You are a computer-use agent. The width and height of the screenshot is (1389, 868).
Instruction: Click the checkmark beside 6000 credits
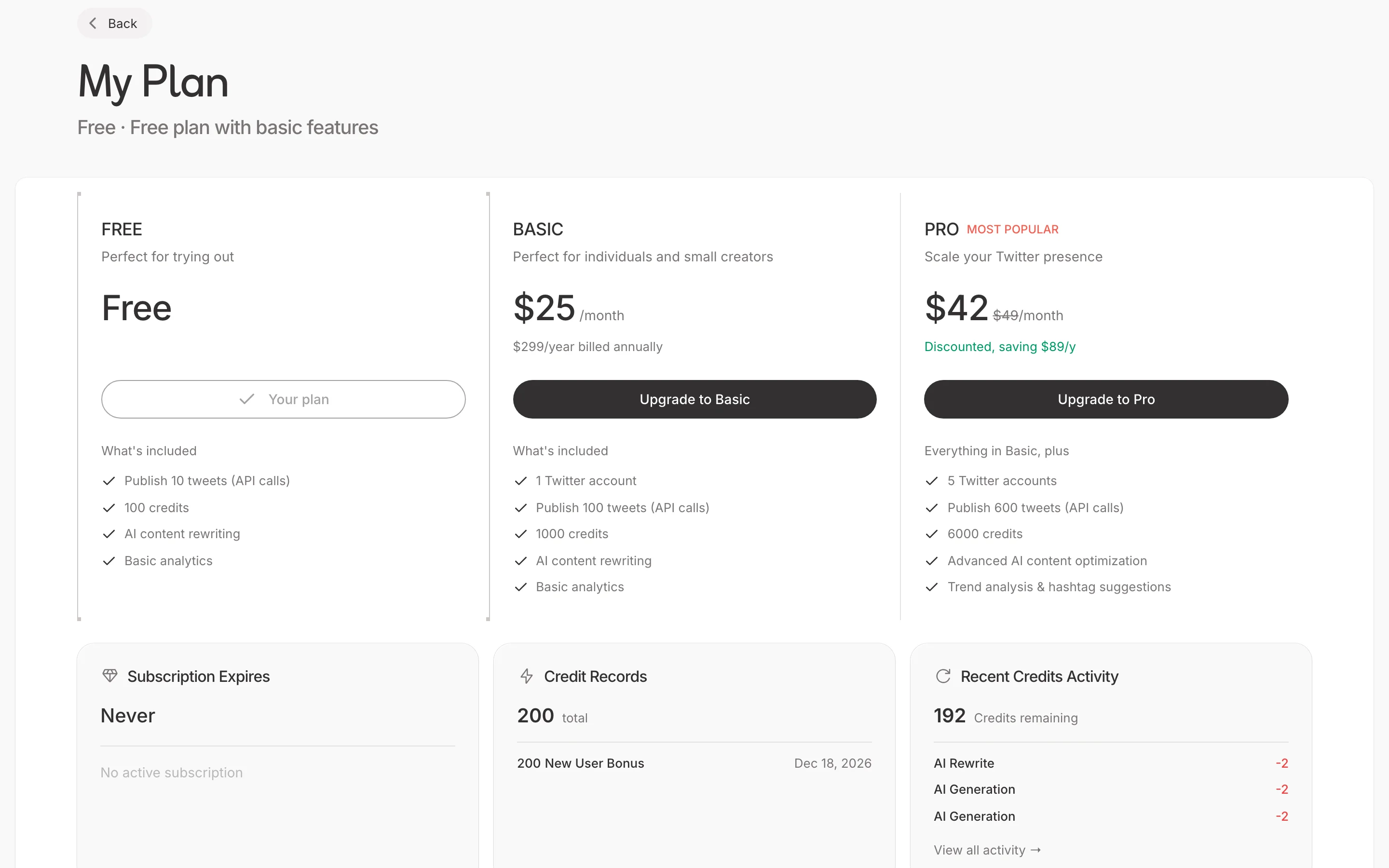tap(932, 534)
